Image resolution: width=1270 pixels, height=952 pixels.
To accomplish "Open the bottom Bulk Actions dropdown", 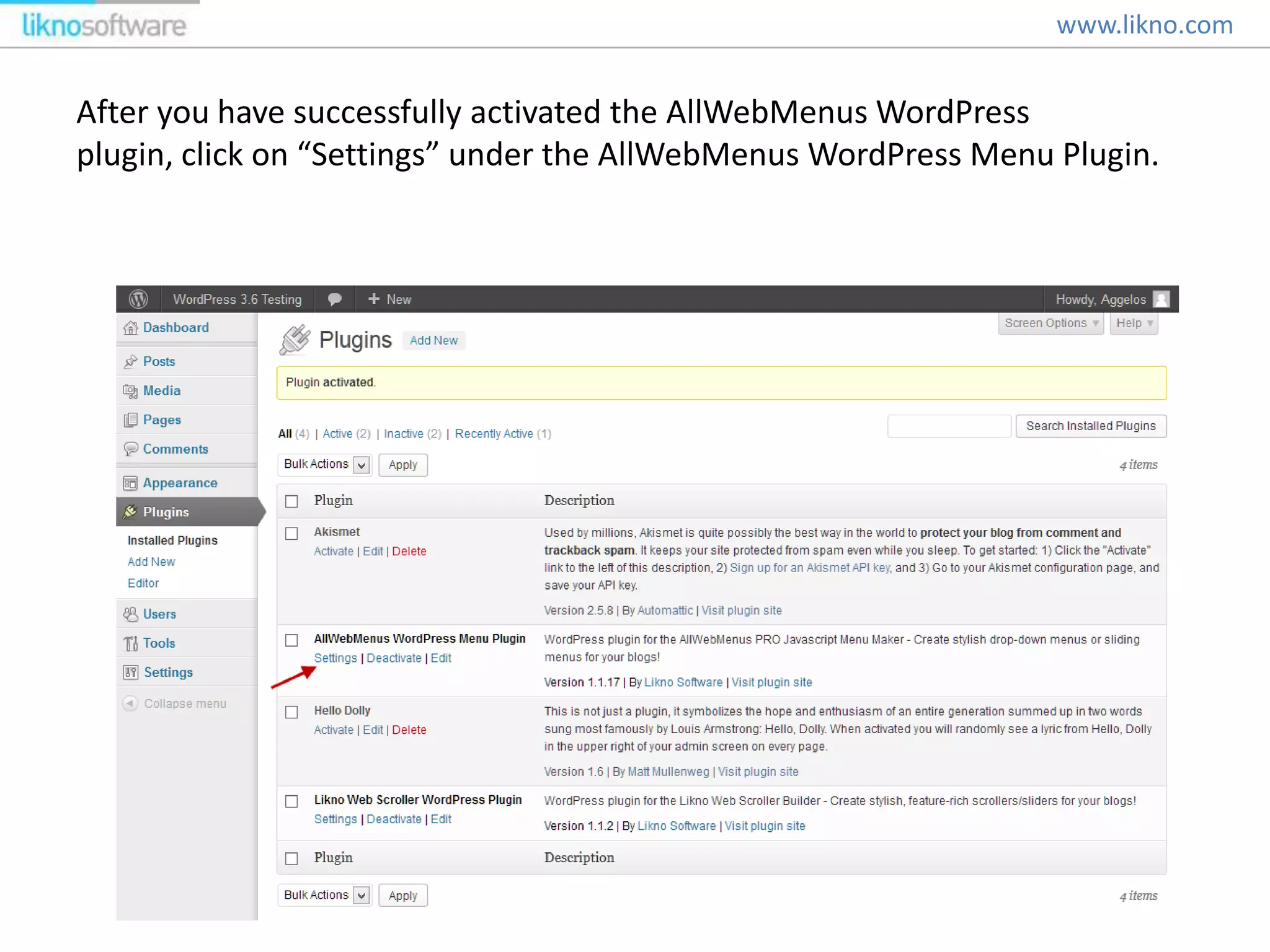I will pyautogui.click(x=324, y=895).
